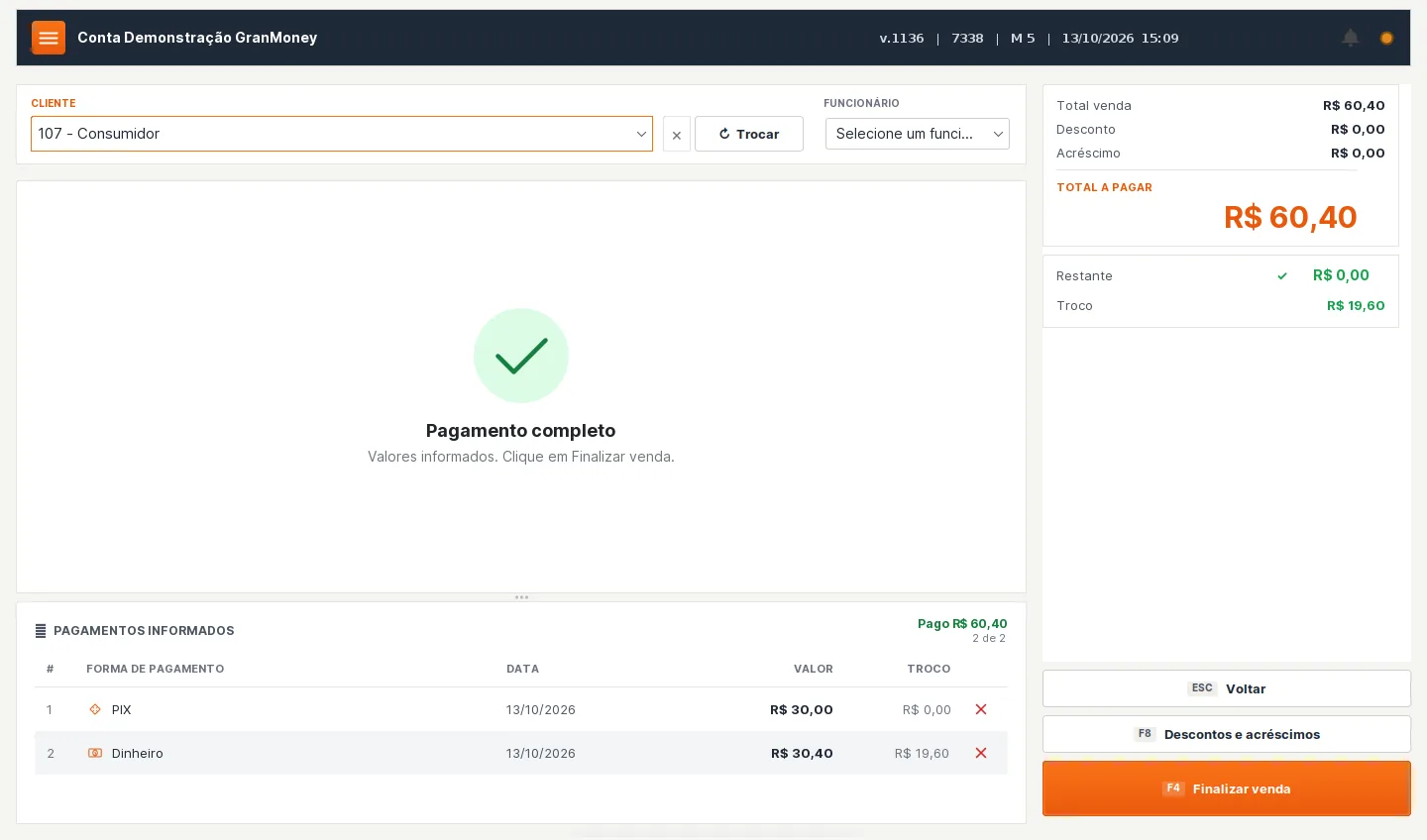Click the Pagamentos Informados list icon
This screenshot has width=1427, height=840.
pos(41,631)
